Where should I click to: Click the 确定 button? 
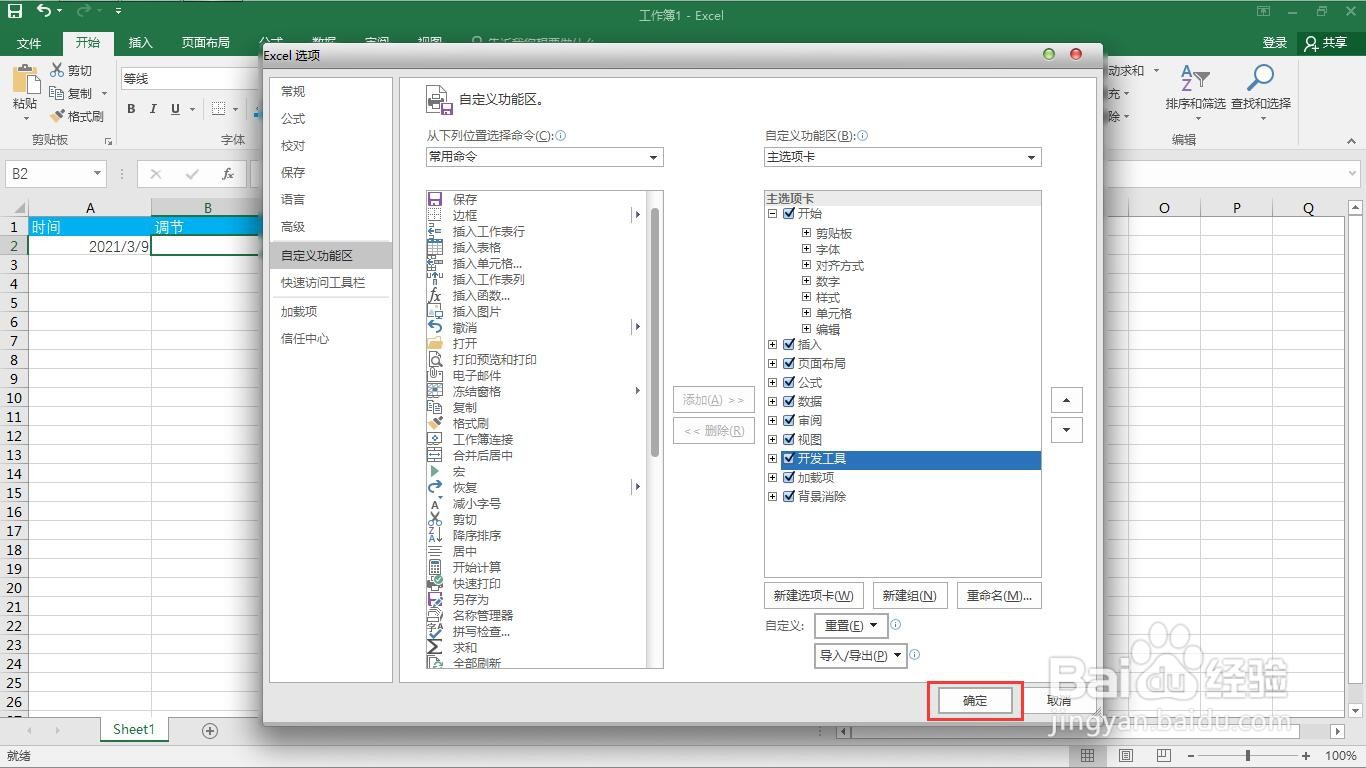[975, 701]
